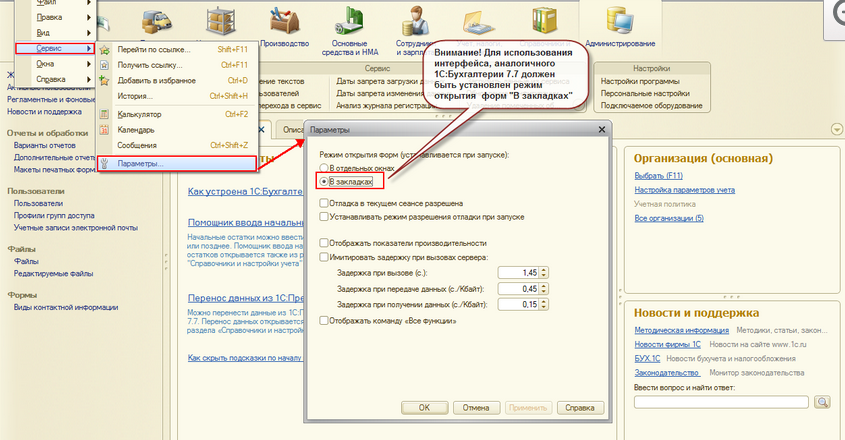
Task: Open Профили групп доступа in left panel
Action: point(54,215)
